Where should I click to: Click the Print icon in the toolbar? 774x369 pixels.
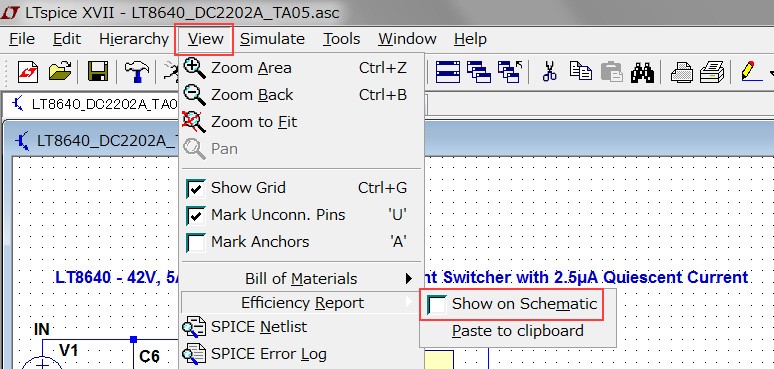682,73
